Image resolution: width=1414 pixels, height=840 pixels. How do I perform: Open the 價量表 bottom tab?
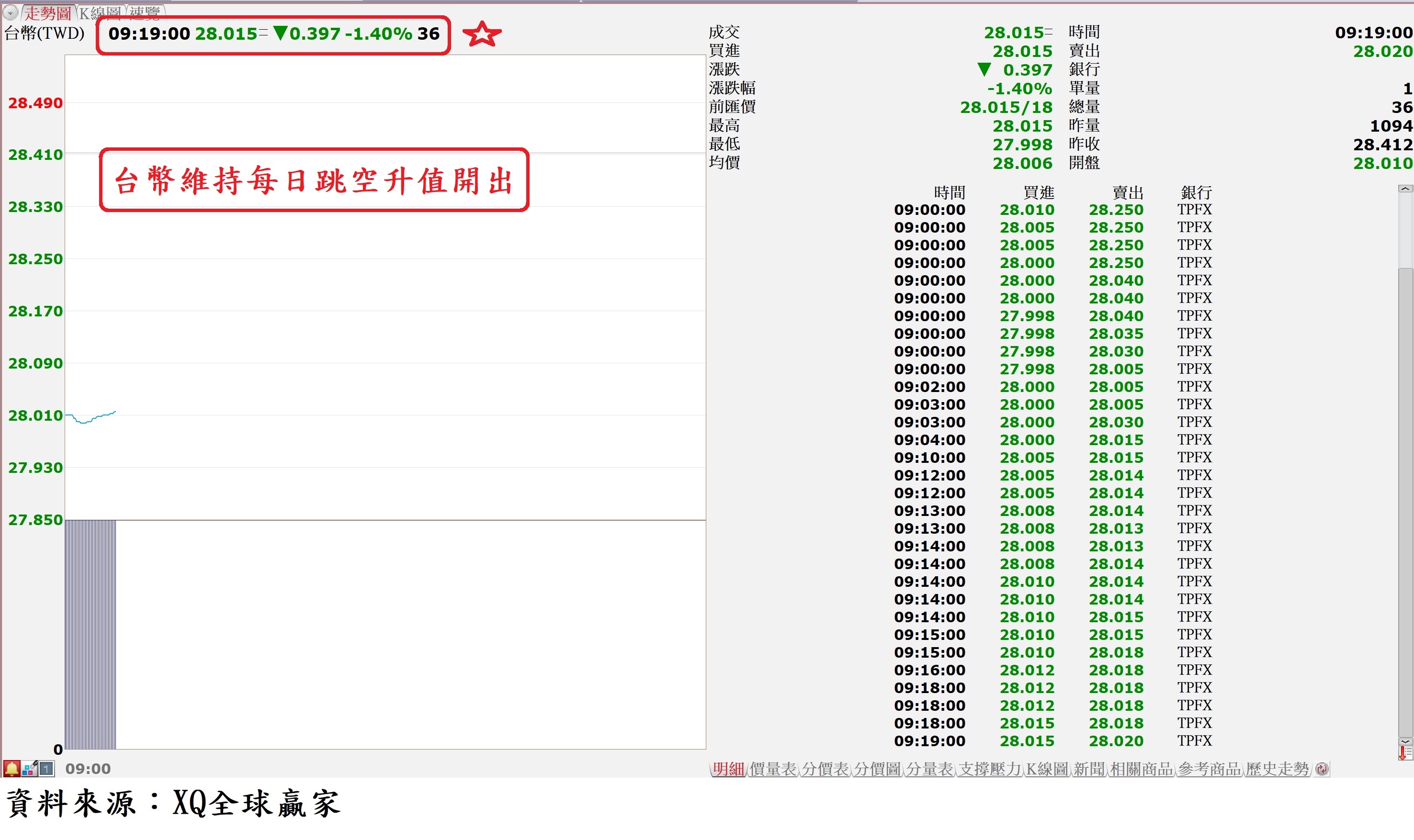773,769
